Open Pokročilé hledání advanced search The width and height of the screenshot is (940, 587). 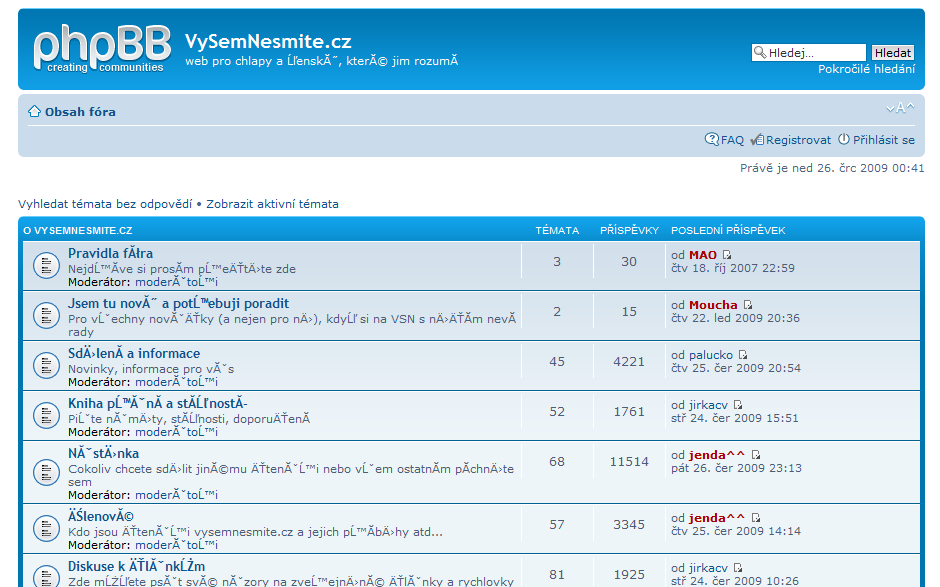tap(866, 69)
